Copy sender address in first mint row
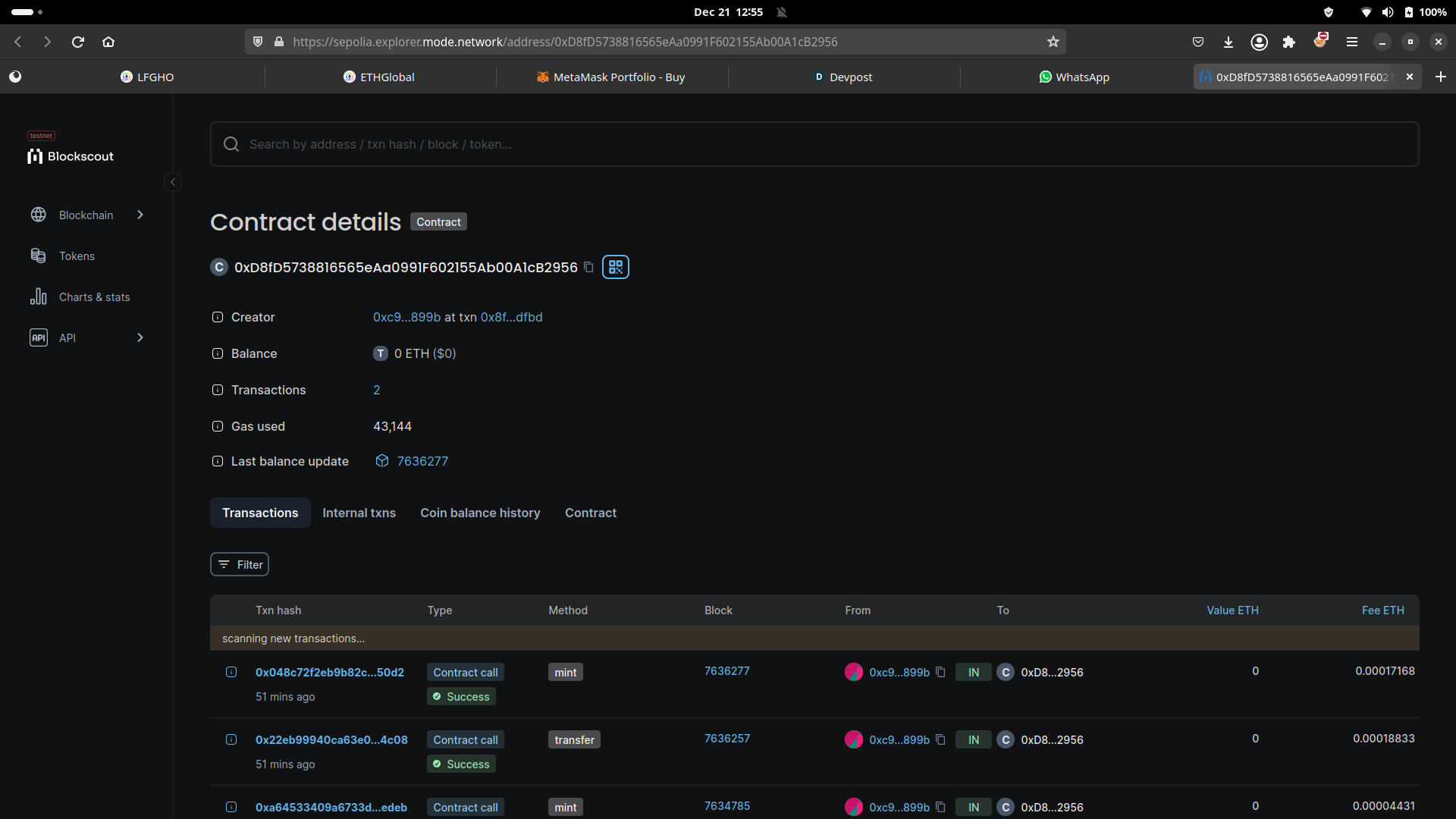Image resolution: width=1456 pixels, height=819 pixels. click(940, 672)
